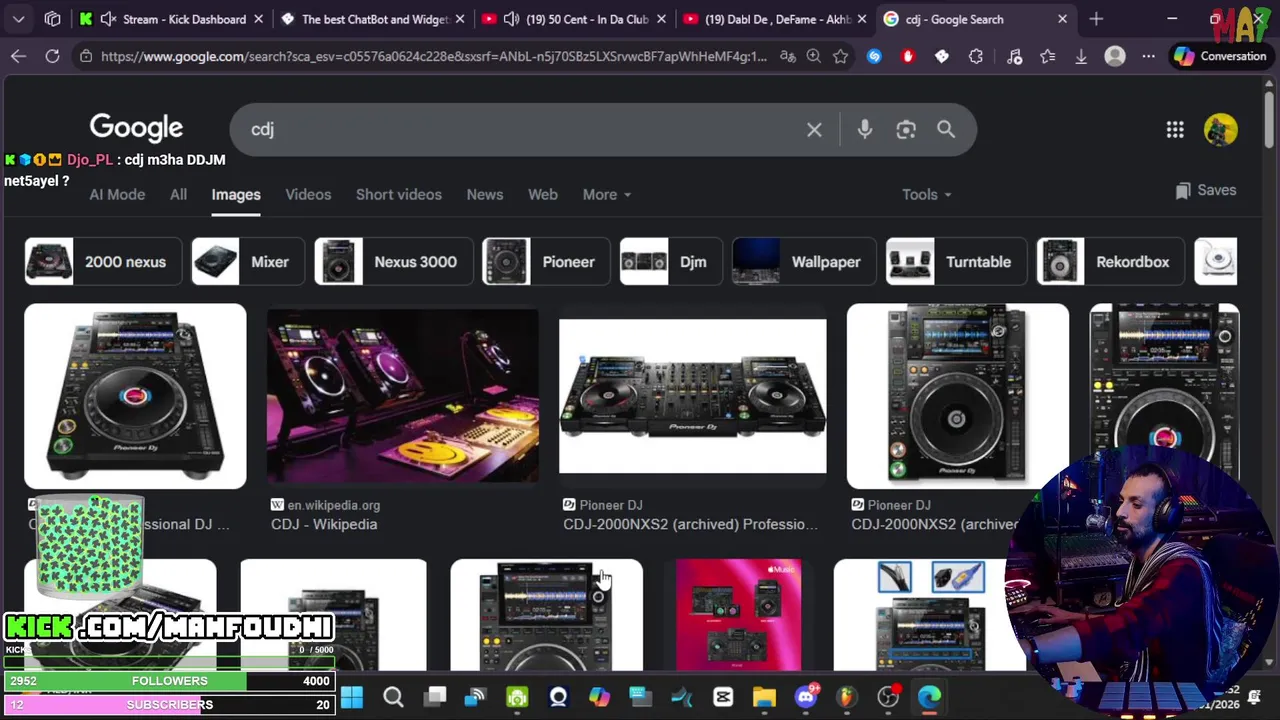Open the Tools dropdown
This screenshot has height=720, width=1280.
(x=927, y=195)
